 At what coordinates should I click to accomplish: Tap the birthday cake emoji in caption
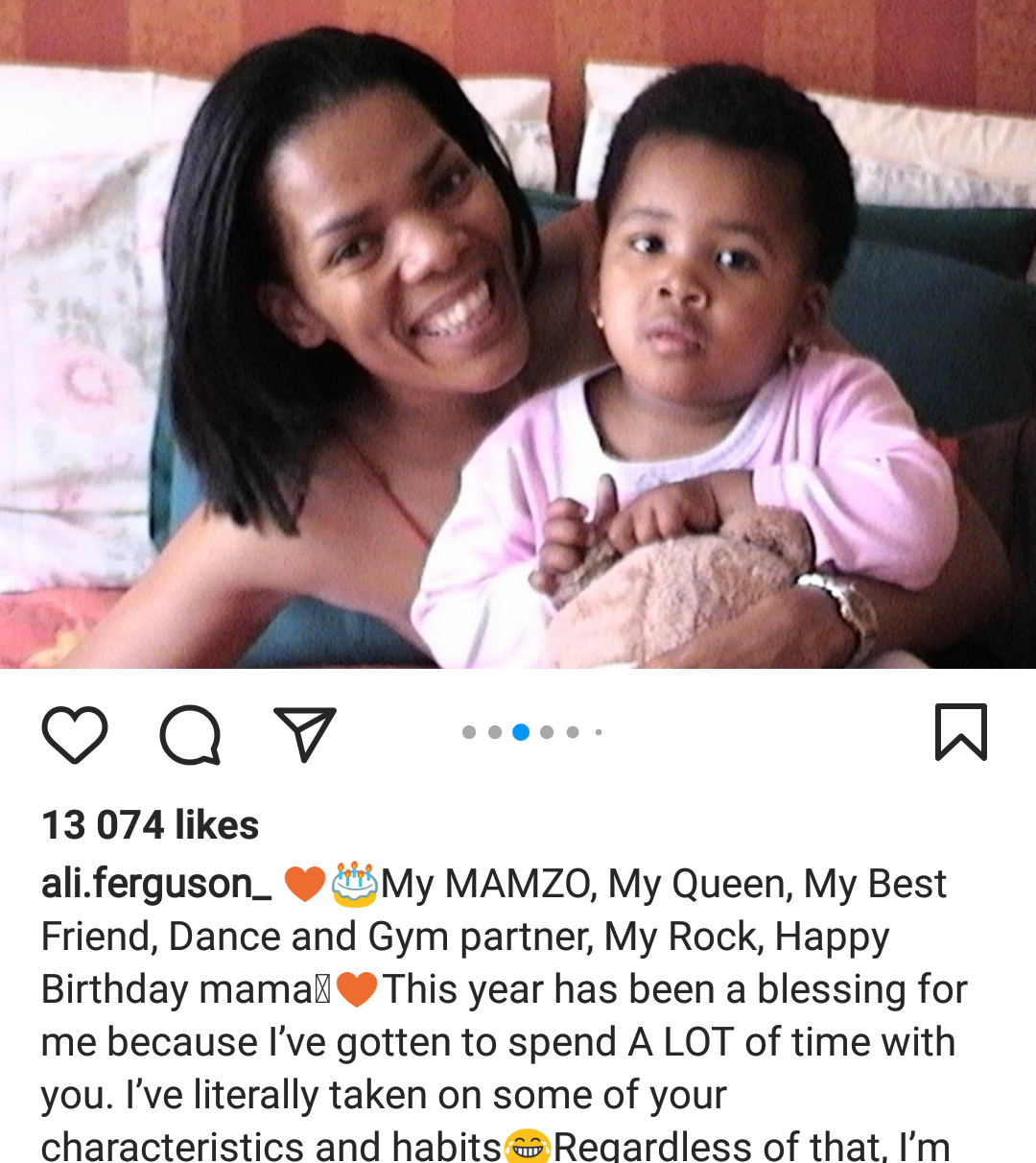tap(355, 884)
